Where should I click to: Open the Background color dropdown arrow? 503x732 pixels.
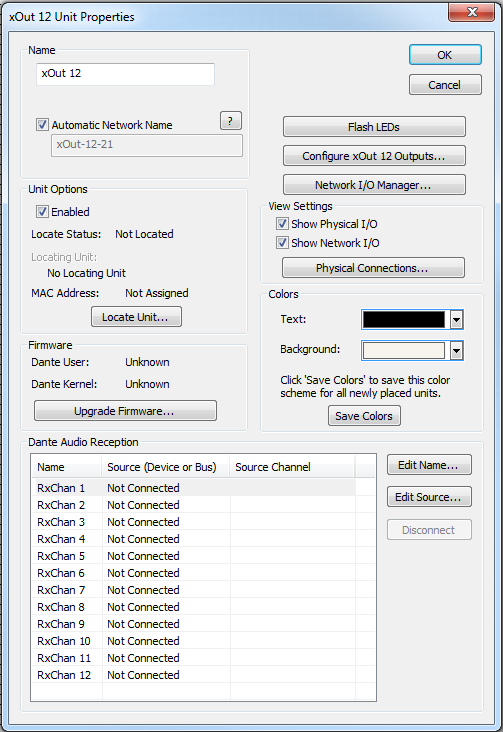pyautogui.click(x=457, y=350)
